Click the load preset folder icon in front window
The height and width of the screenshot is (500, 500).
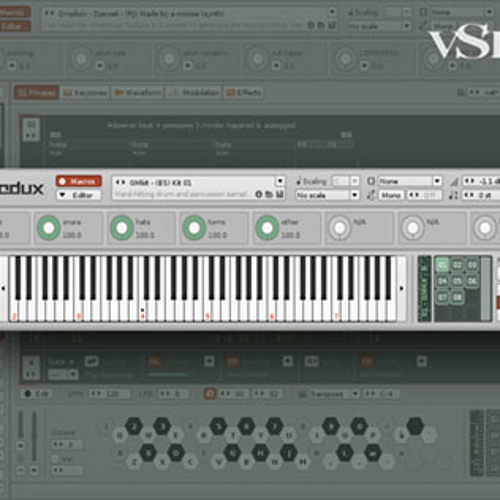coord(269,194)
